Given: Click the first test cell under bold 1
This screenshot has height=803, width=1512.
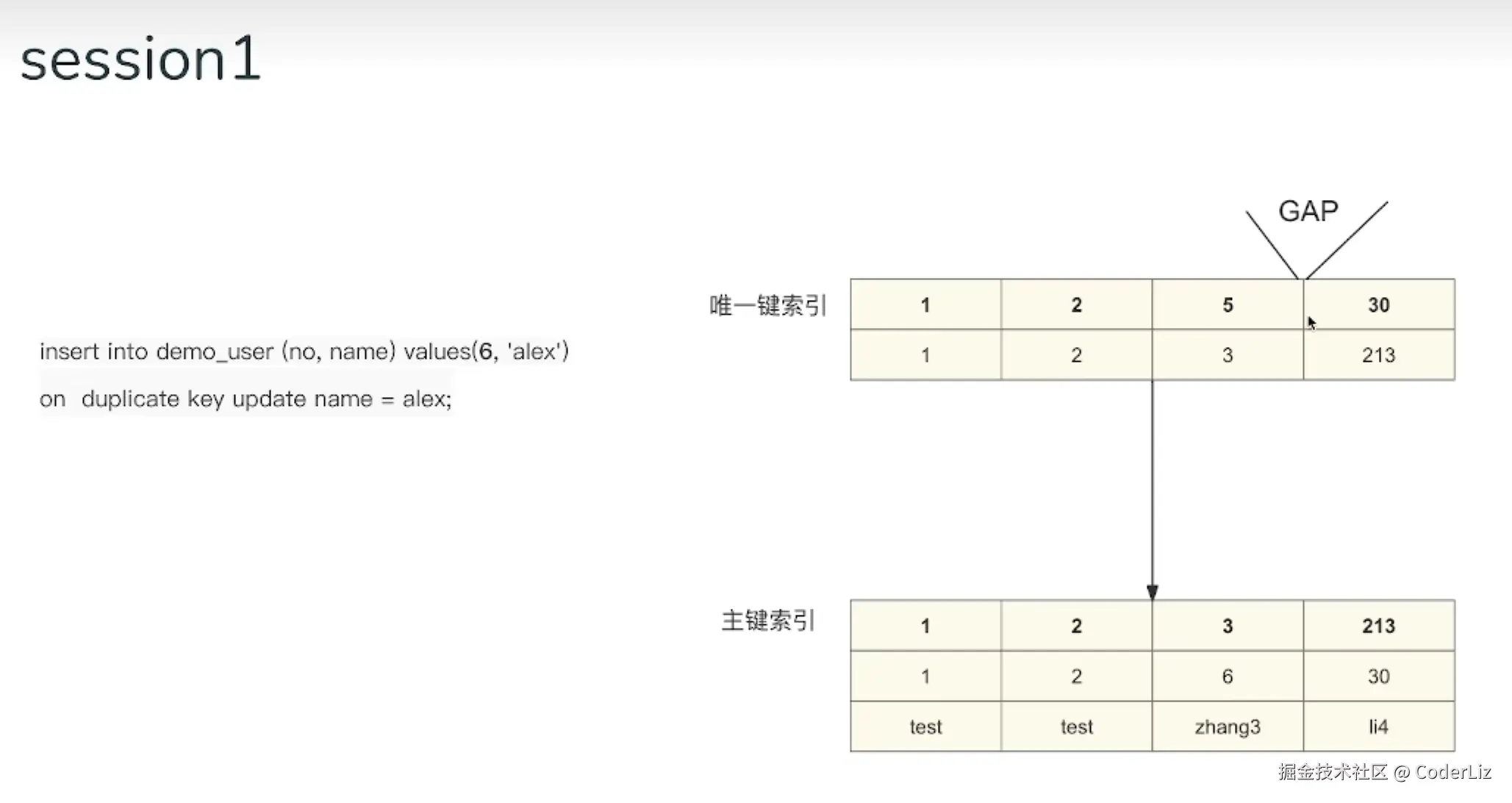Looking at the screenshot, I should pos(925,727).
